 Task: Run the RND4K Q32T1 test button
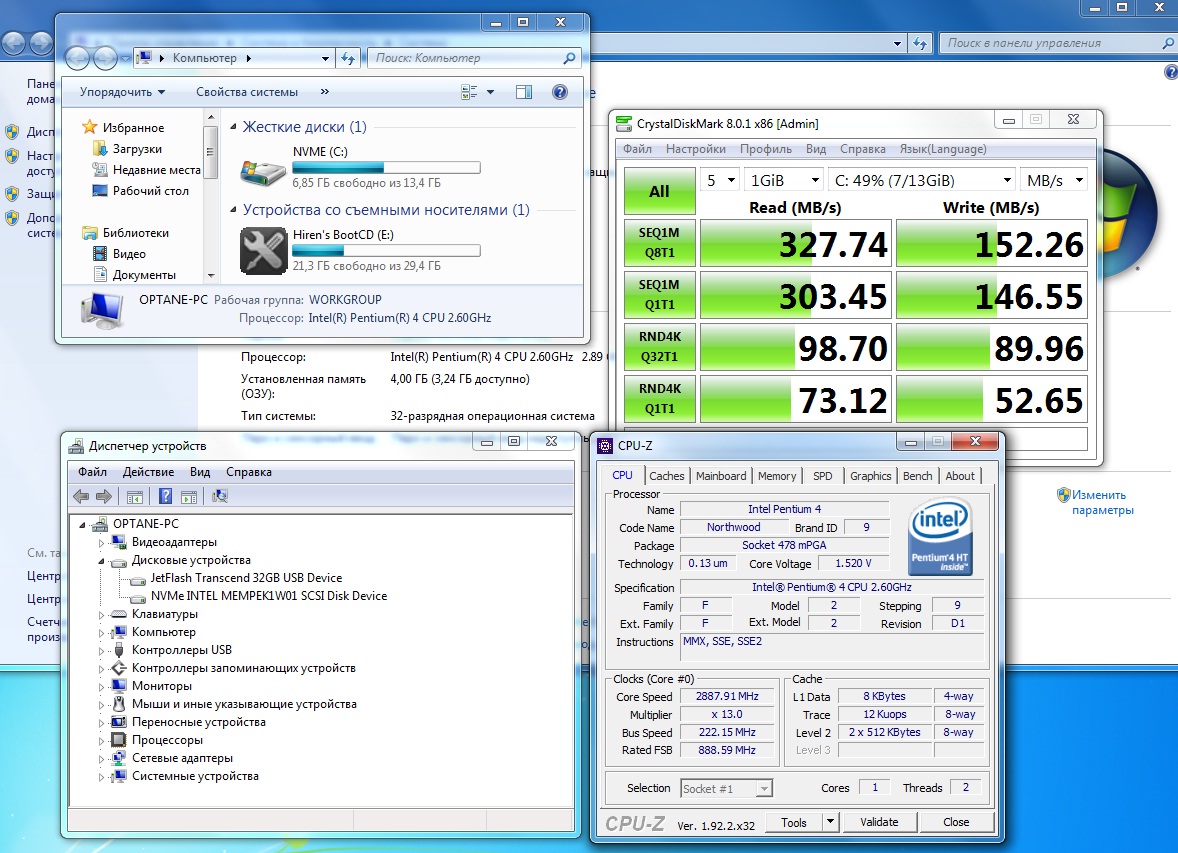pyautogui.click(x=659, y=346)
